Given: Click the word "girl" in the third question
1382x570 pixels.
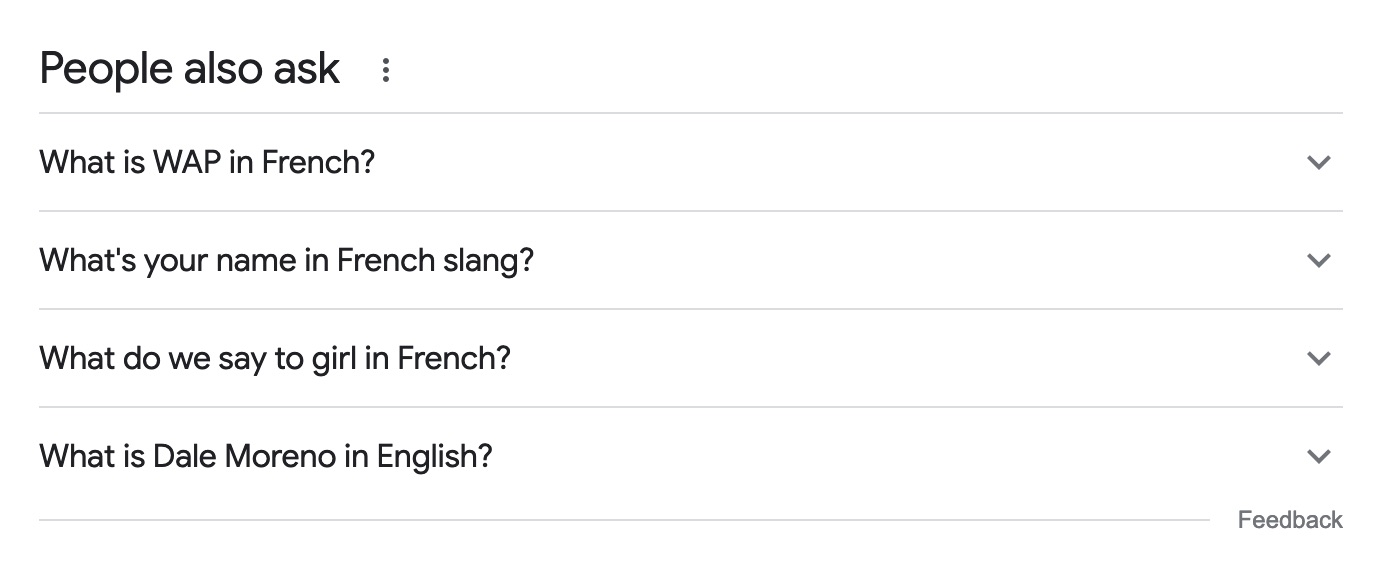Looking at the screenshot, I should pyautogui.click(x=333, y=358).
